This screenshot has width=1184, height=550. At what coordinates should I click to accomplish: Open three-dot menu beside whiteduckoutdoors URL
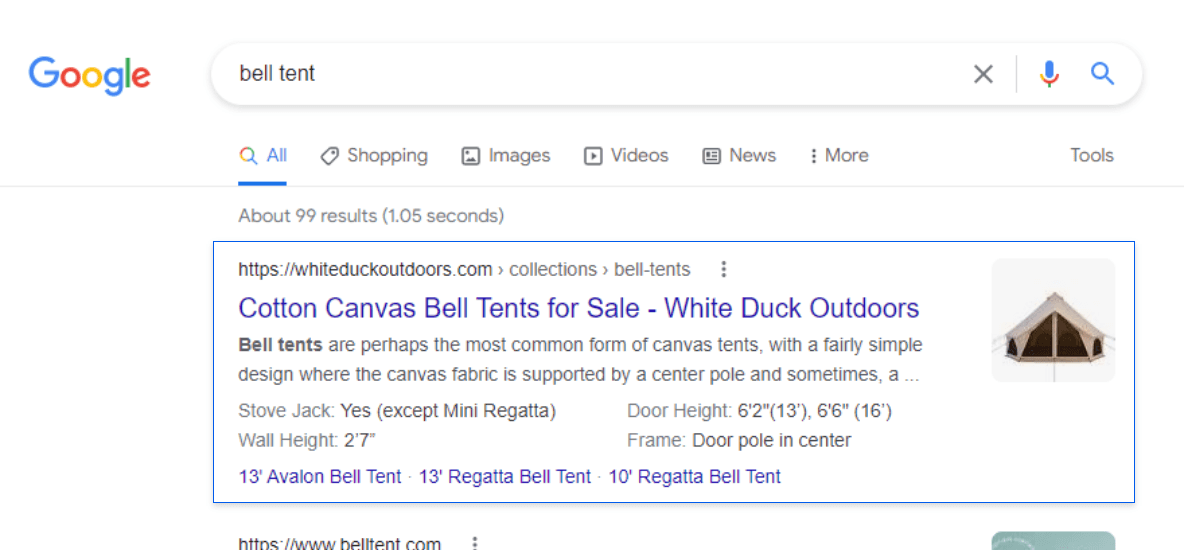[723, 269]
